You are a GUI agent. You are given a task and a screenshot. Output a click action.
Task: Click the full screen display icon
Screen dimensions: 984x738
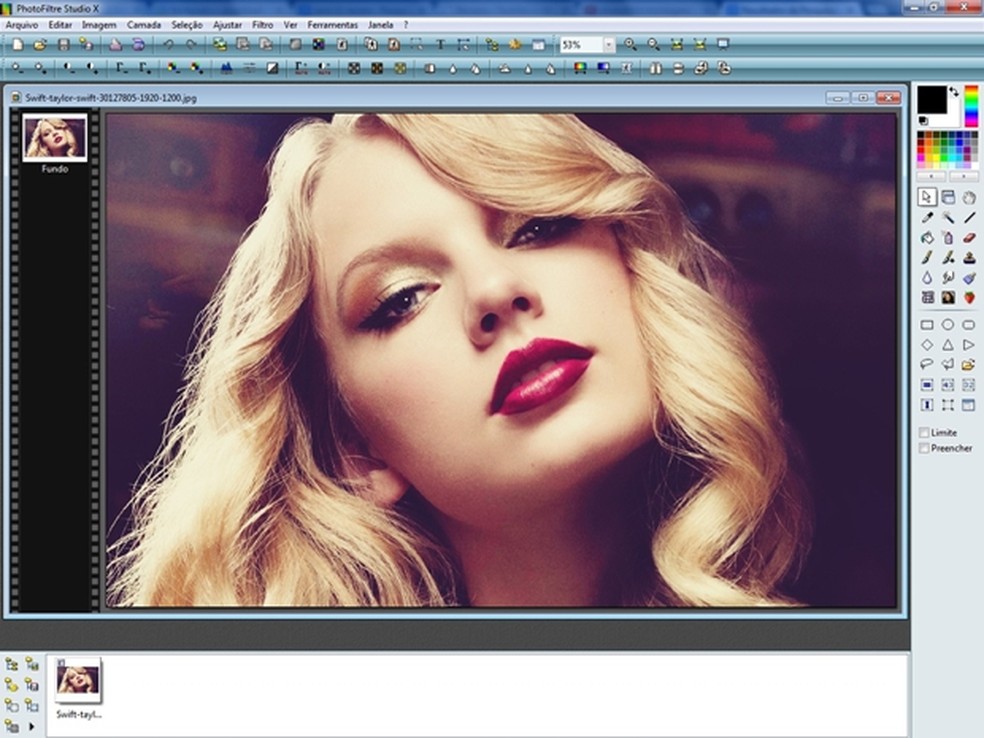tap(723, 45)
